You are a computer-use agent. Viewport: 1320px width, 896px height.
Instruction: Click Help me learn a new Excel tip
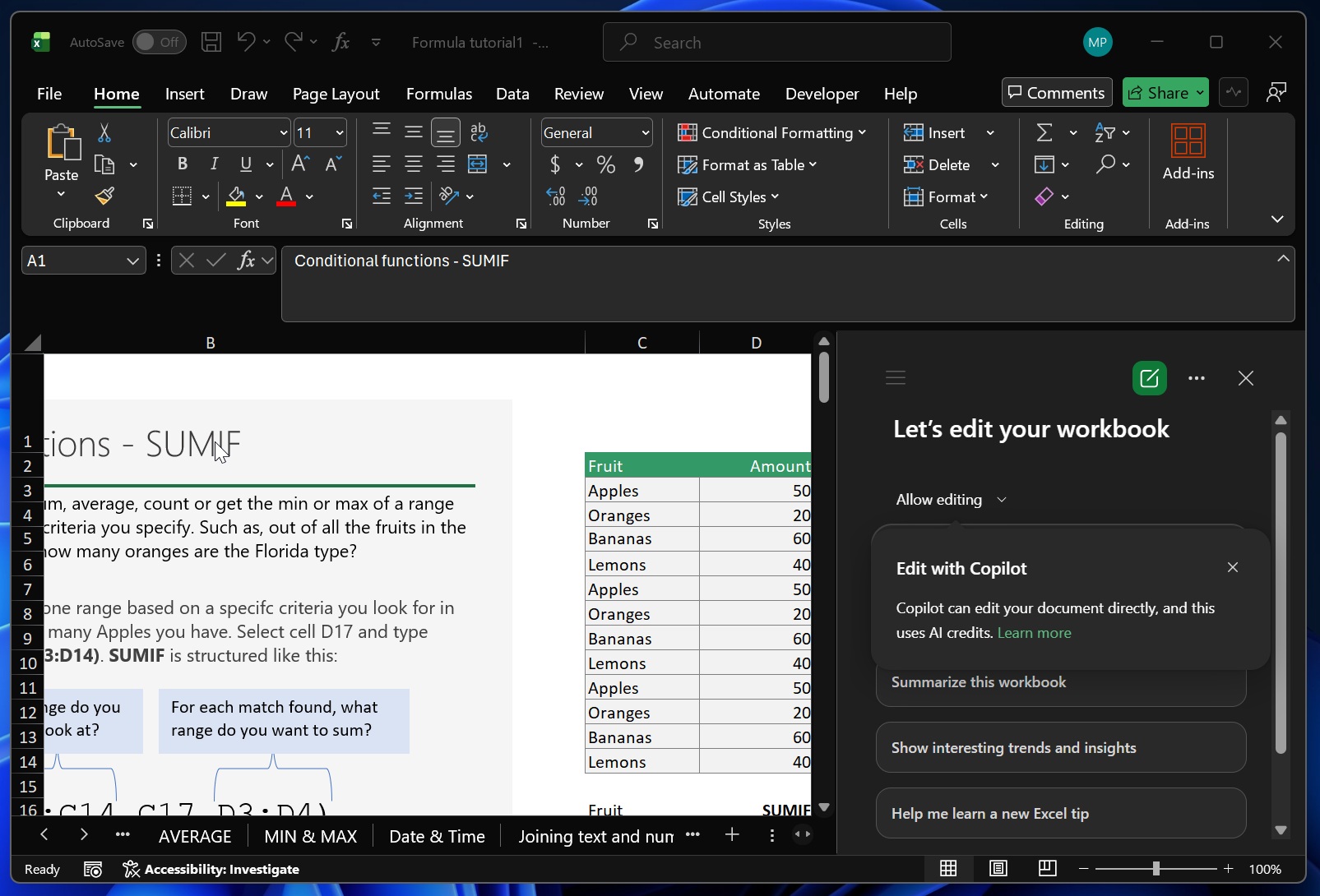click(x=1061, y=813)
